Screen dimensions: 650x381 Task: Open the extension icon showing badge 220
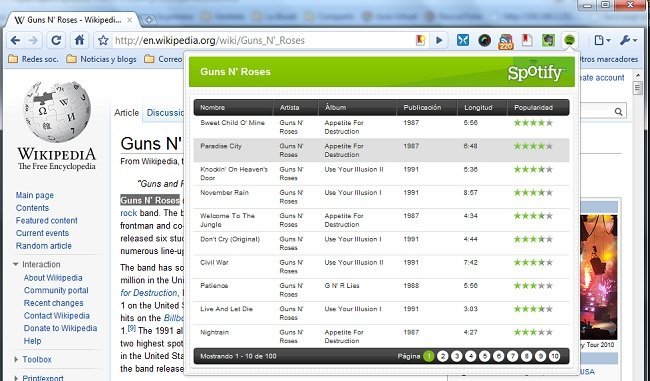506,41
